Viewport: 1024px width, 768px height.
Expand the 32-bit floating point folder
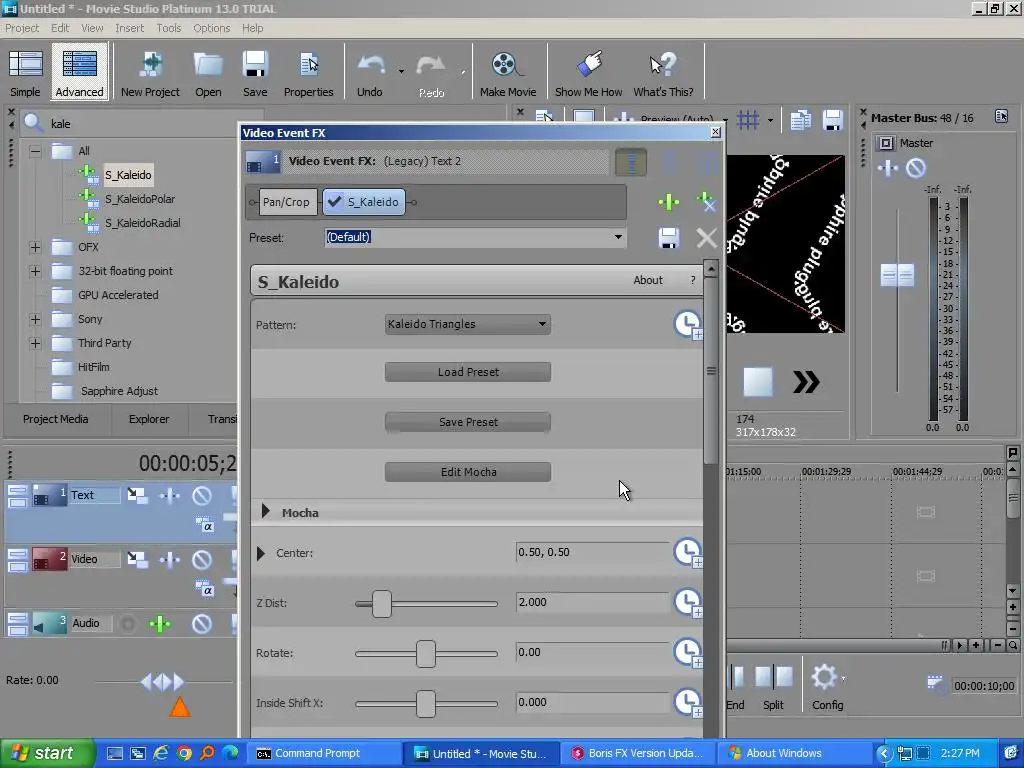pyautogui.click(x=35, y=271)
